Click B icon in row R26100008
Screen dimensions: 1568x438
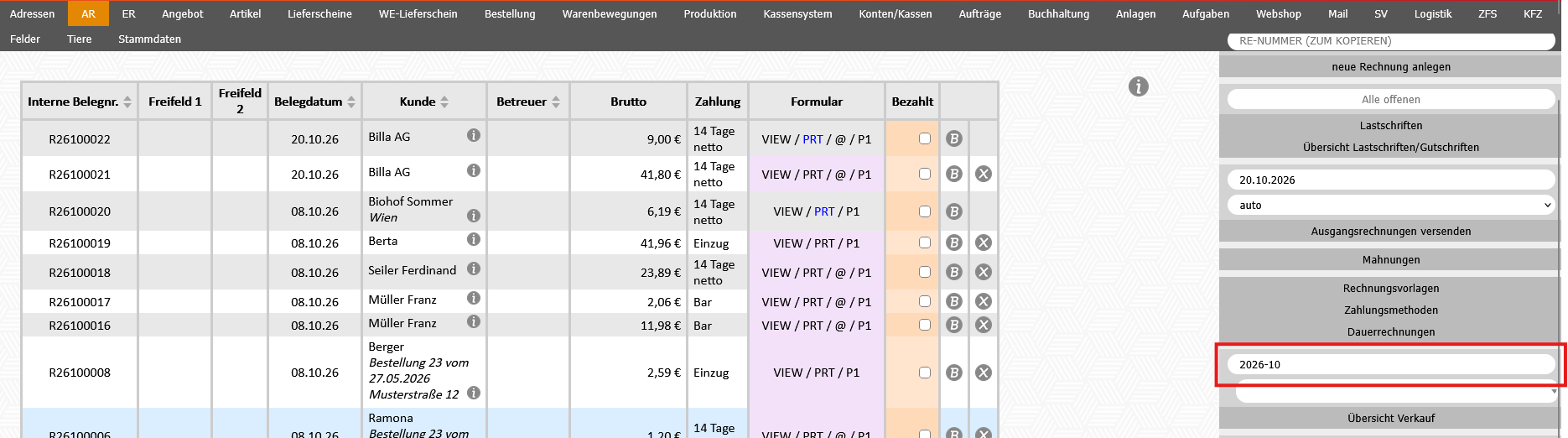point(954,373)
